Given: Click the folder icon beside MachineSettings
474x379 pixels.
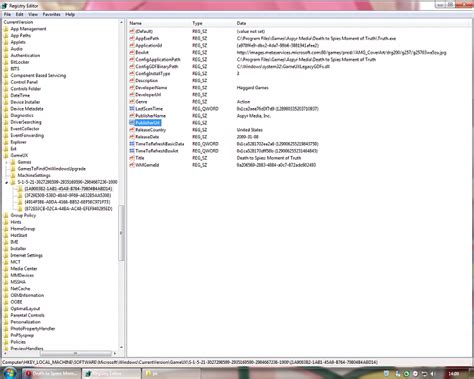Looking at the screenshot, I should [x=13, y=175].
